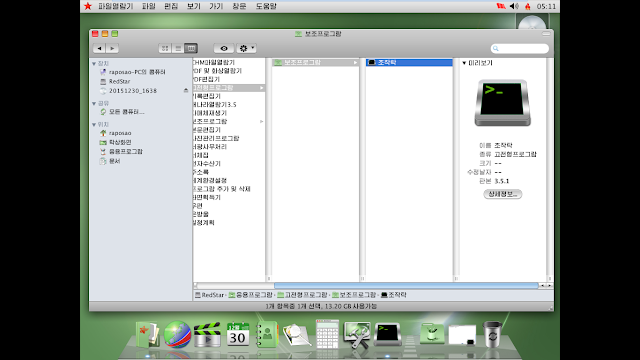Click the red flame icon in menu bar

click(528, 6)
